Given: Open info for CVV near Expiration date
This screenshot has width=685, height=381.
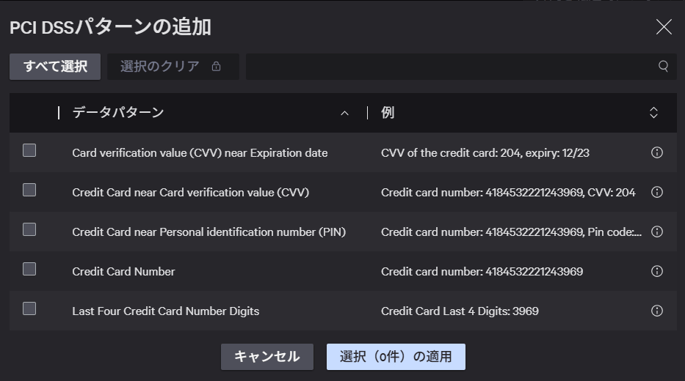Looking at the screenshot, I should 657,152.
